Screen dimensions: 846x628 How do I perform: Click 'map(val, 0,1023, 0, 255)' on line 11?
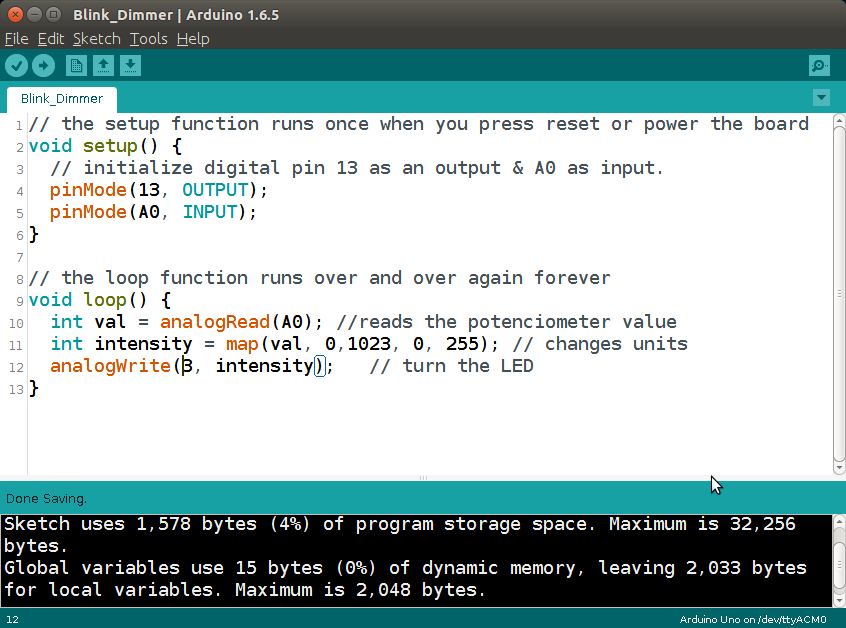[357, 344]
